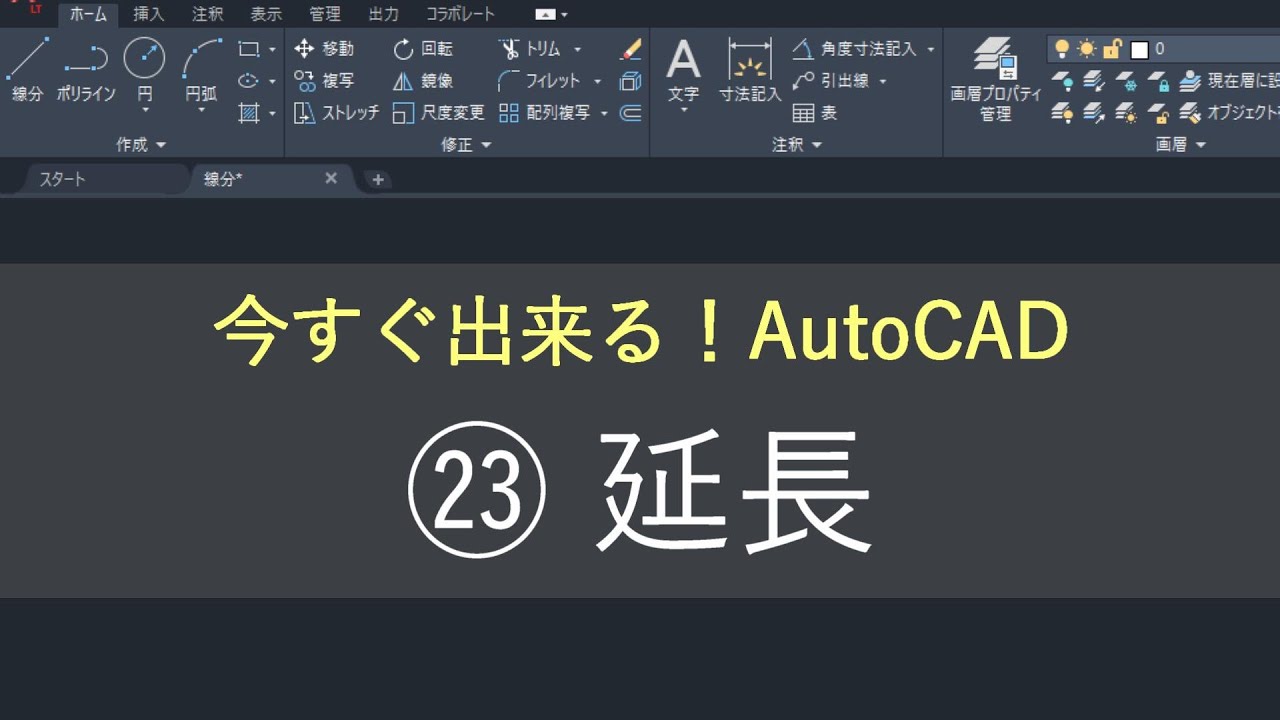Open rectangle tool dropdown arrow
The height and width of the screenshot is (720, 1280).
272,49
